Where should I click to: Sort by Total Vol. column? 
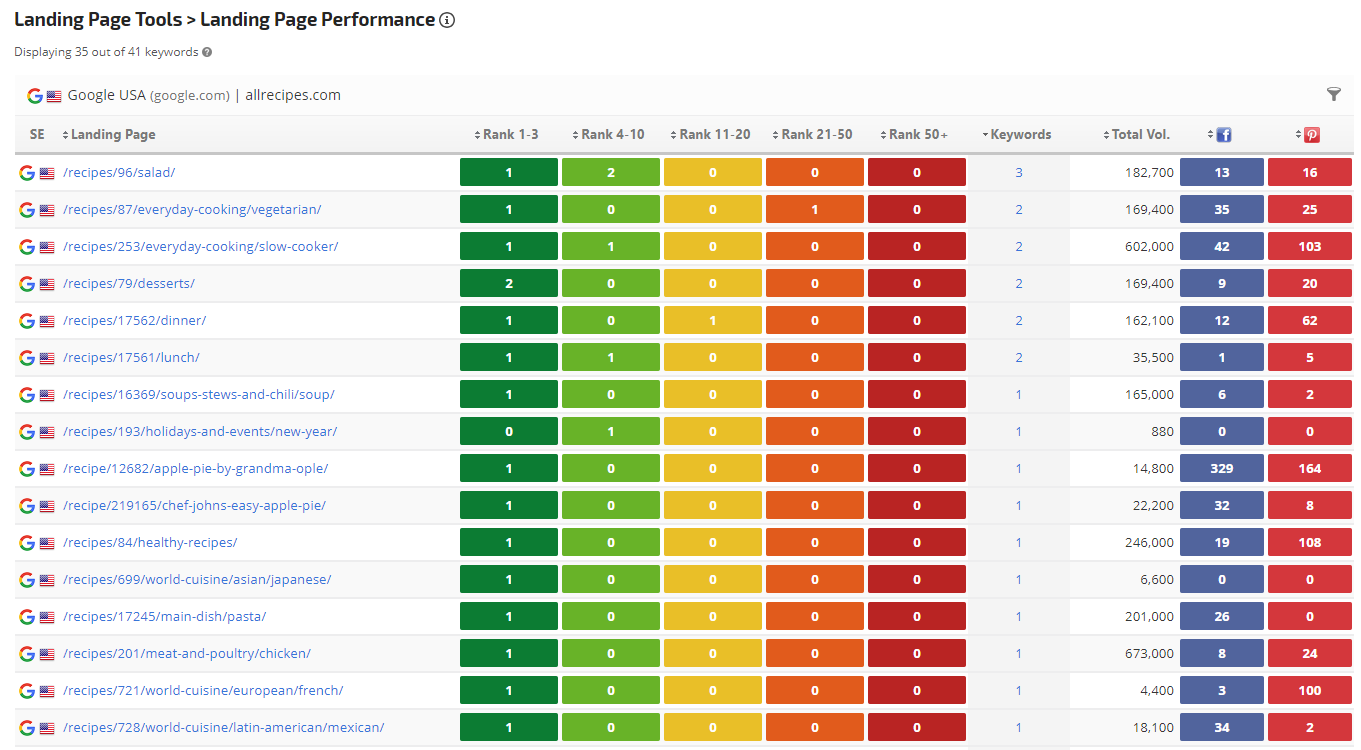pos(1140,135)
